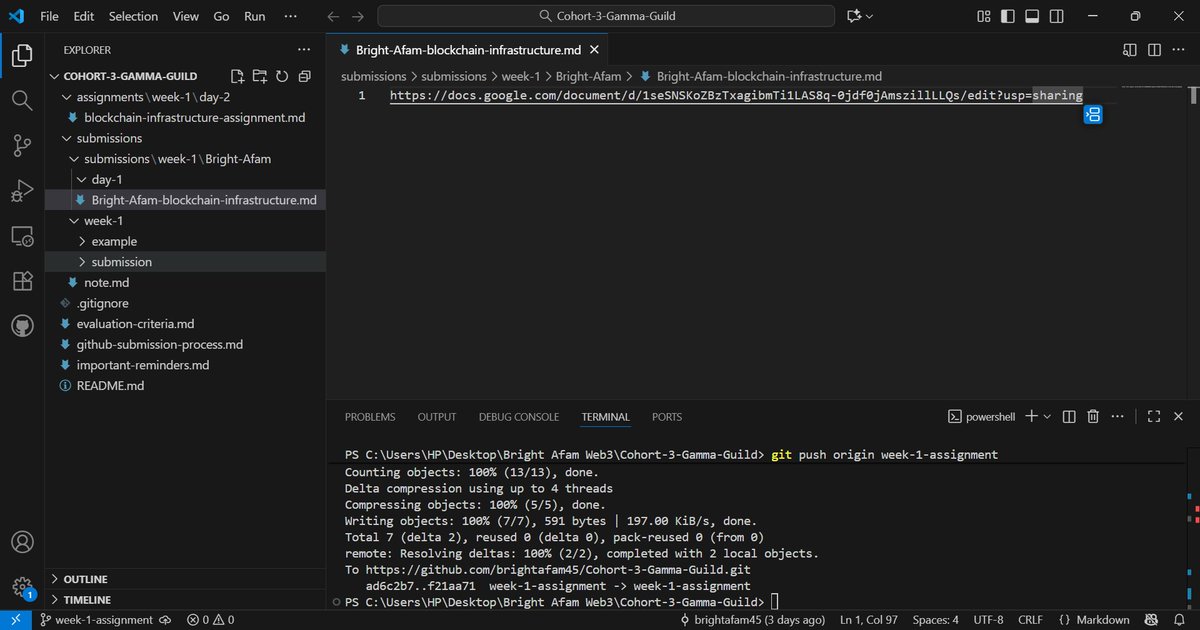Screen dimensions: 1200x630
Task: Open the Copilot chat icon in title bar
Action: point(854,16)
